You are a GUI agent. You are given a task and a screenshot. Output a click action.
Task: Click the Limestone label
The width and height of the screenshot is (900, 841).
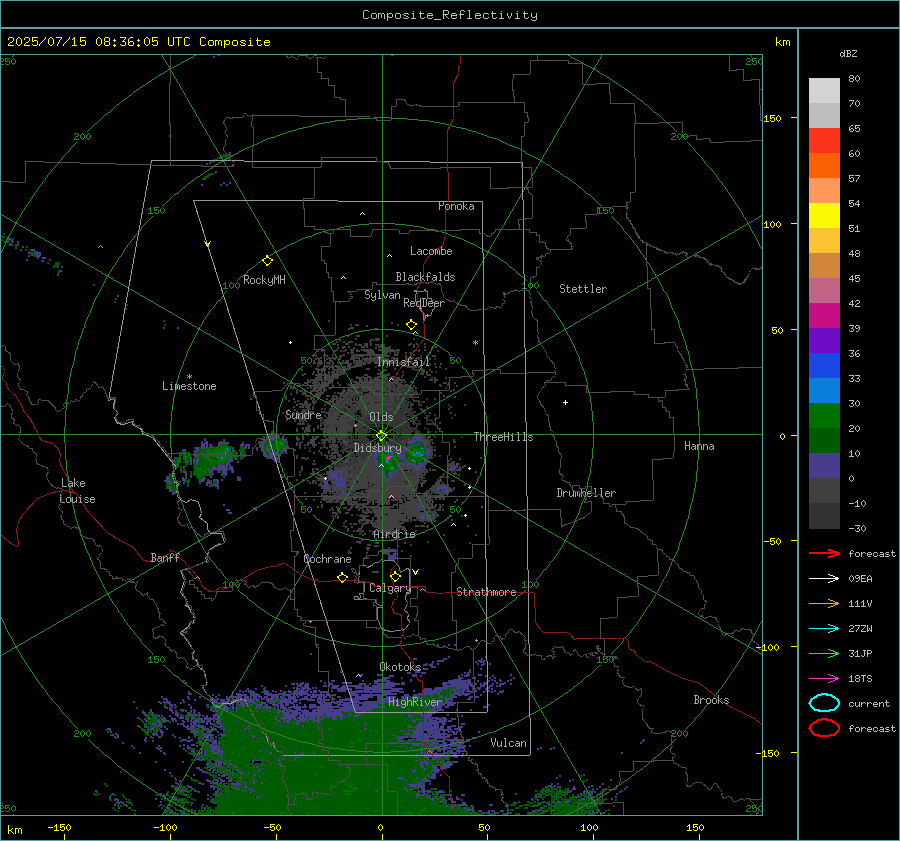tap(189, 386)
